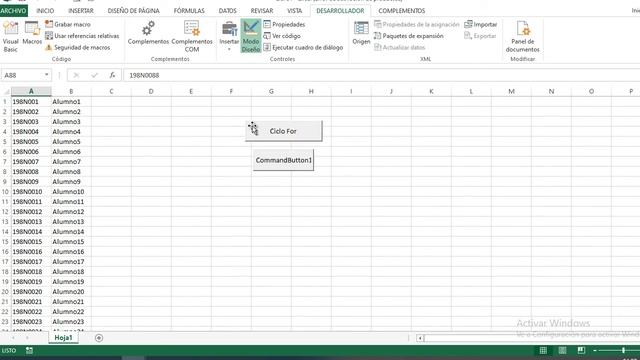Viewport: 640px width, 360px height.
Task: Select cell containing Alumno17
Action: pos(71,262)
